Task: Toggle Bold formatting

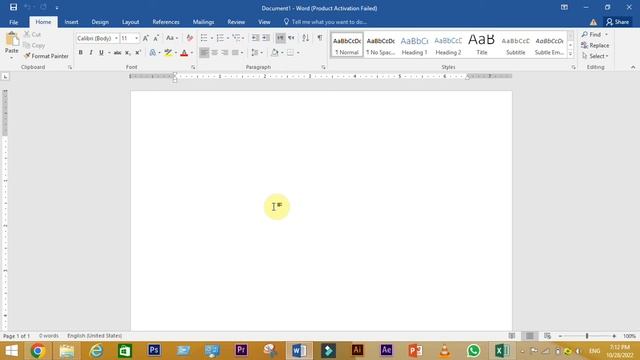Action: coord(80,53)
